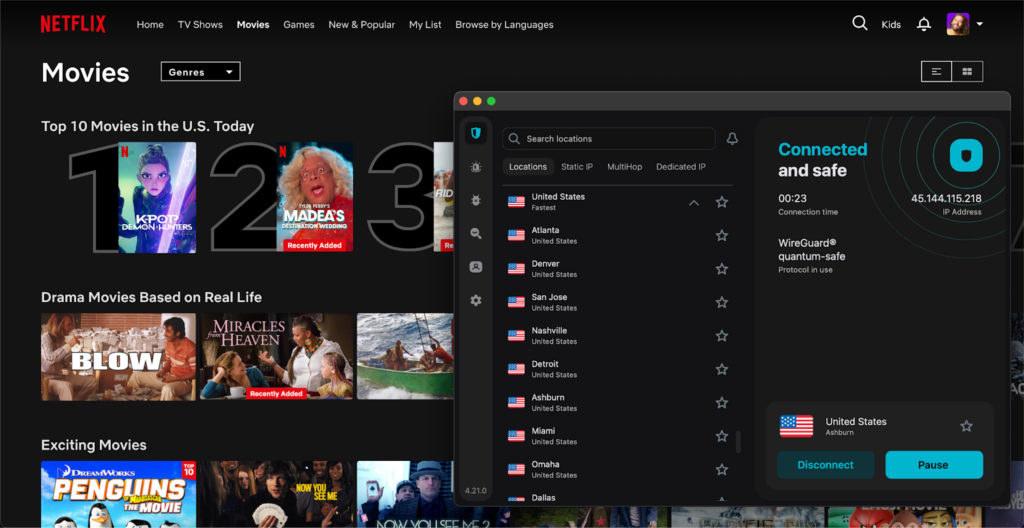
Task: Open VPN notifications bell icon
Action: coord(732,139)
